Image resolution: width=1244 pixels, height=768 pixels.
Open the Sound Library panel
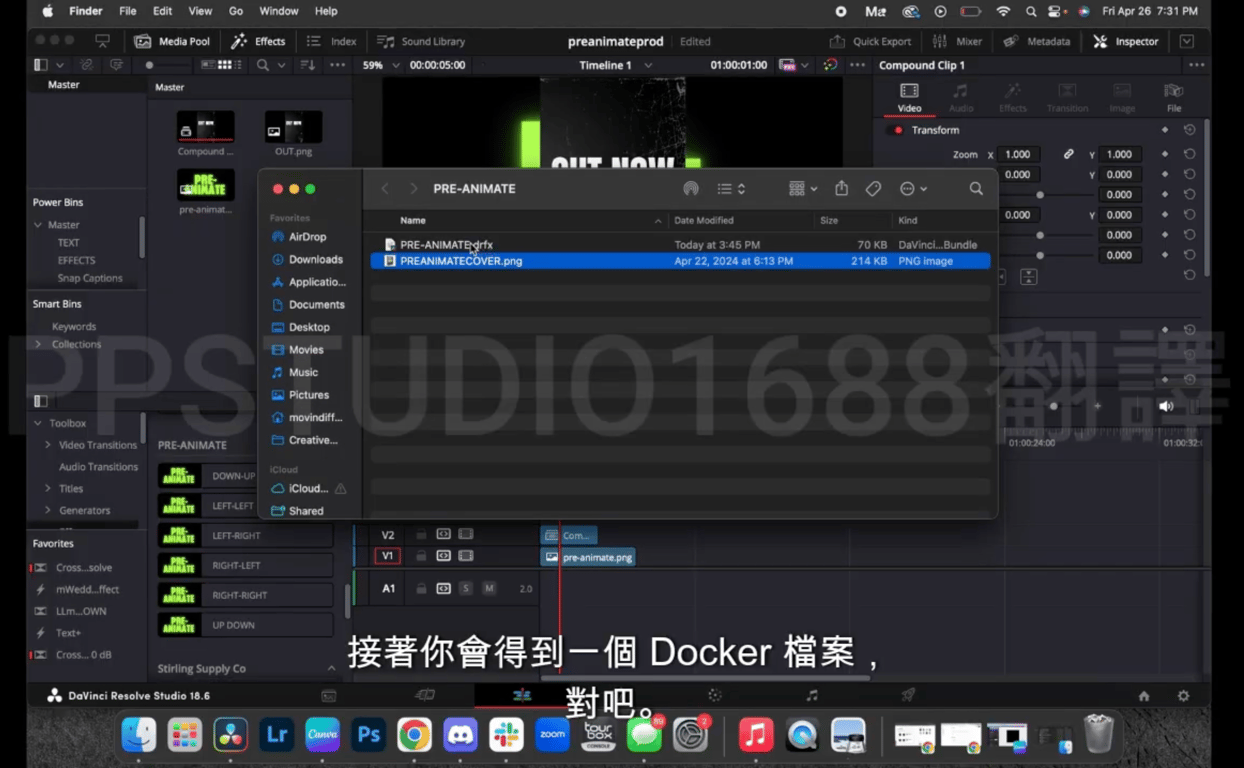[x=421, y=41]
